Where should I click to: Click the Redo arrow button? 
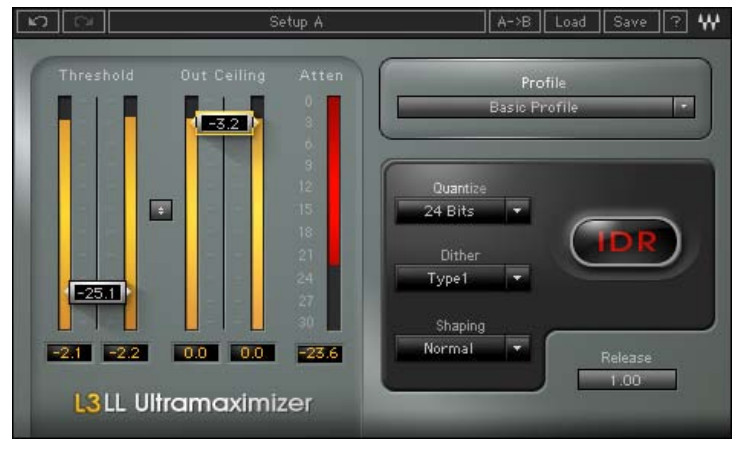click(83, 22)
